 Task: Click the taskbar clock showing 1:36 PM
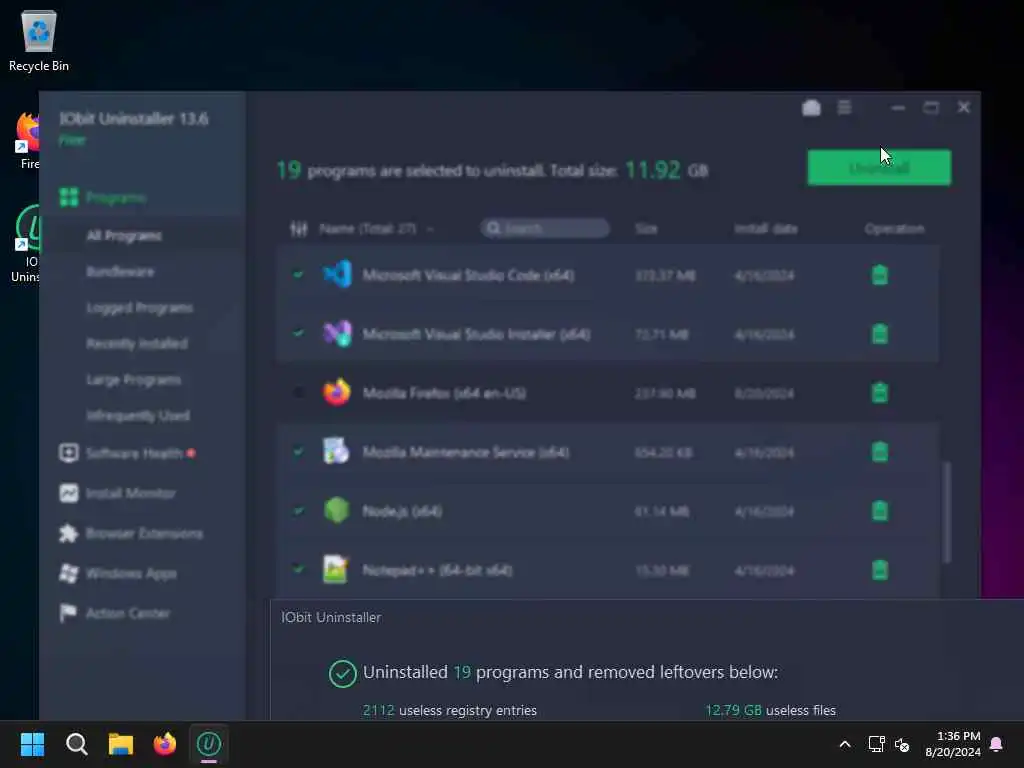coord(953,744)
